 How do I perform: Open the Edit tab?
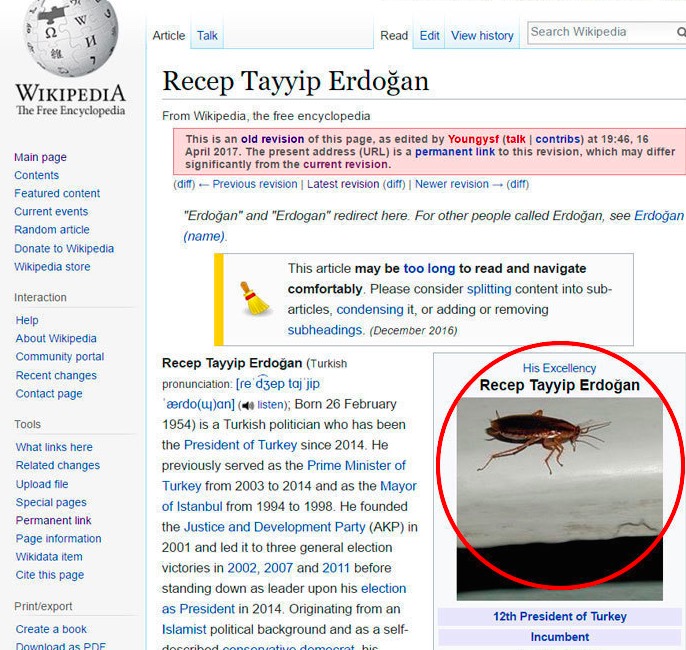pos(429,35)
